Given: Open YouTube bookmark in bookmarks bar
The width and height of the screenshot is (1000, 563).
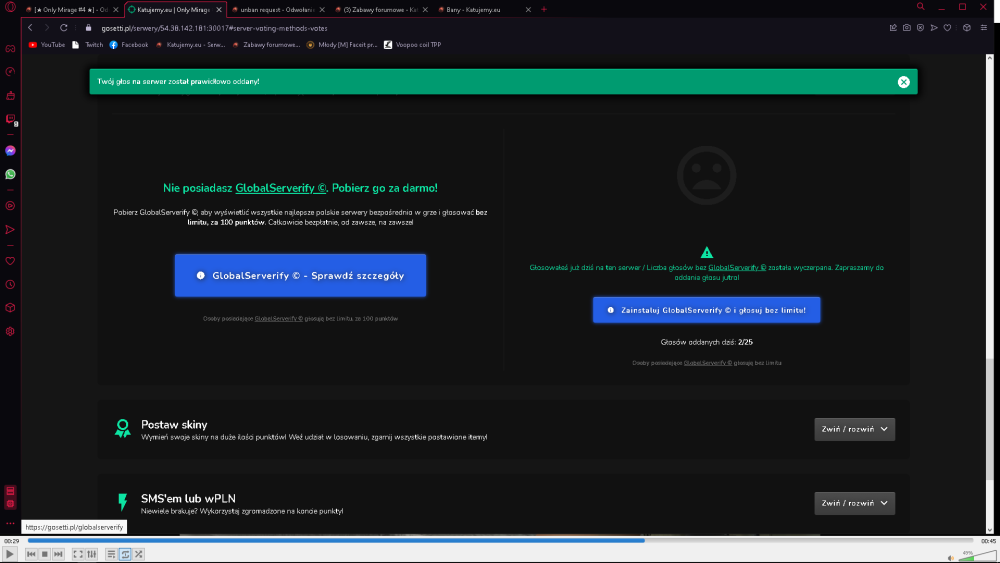Looking at the screenshot, I should coord(47,45).
